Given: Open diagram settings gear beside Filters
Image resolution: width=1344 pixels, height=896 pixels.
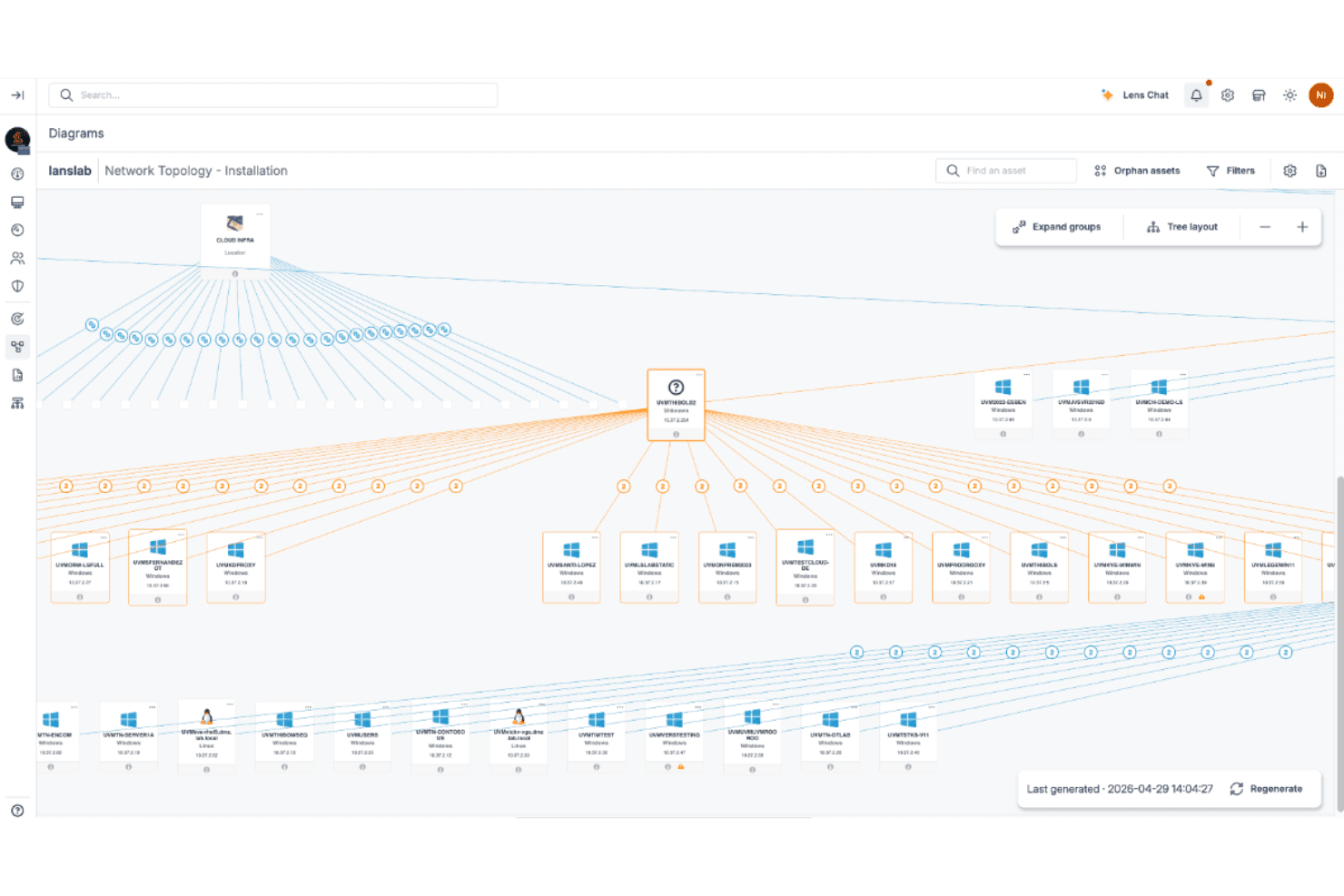Looking at the screenshot, I should pyautogui.click(x=1290, y=171).
